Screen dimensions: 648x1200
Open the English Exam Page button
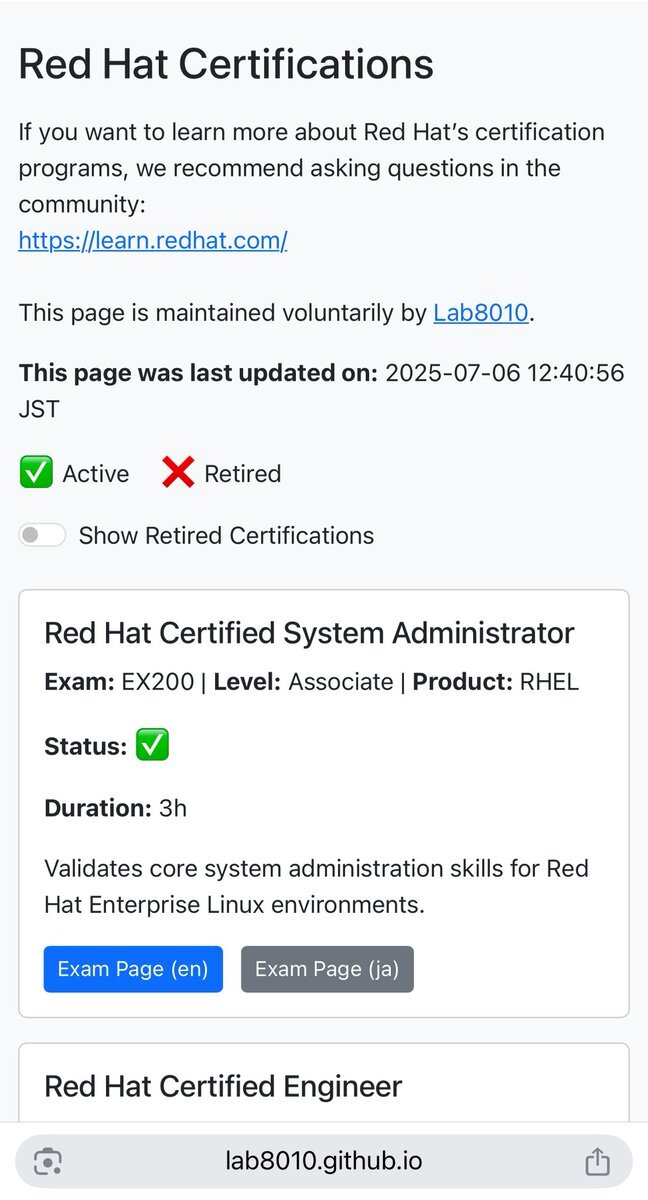(133, 969)
